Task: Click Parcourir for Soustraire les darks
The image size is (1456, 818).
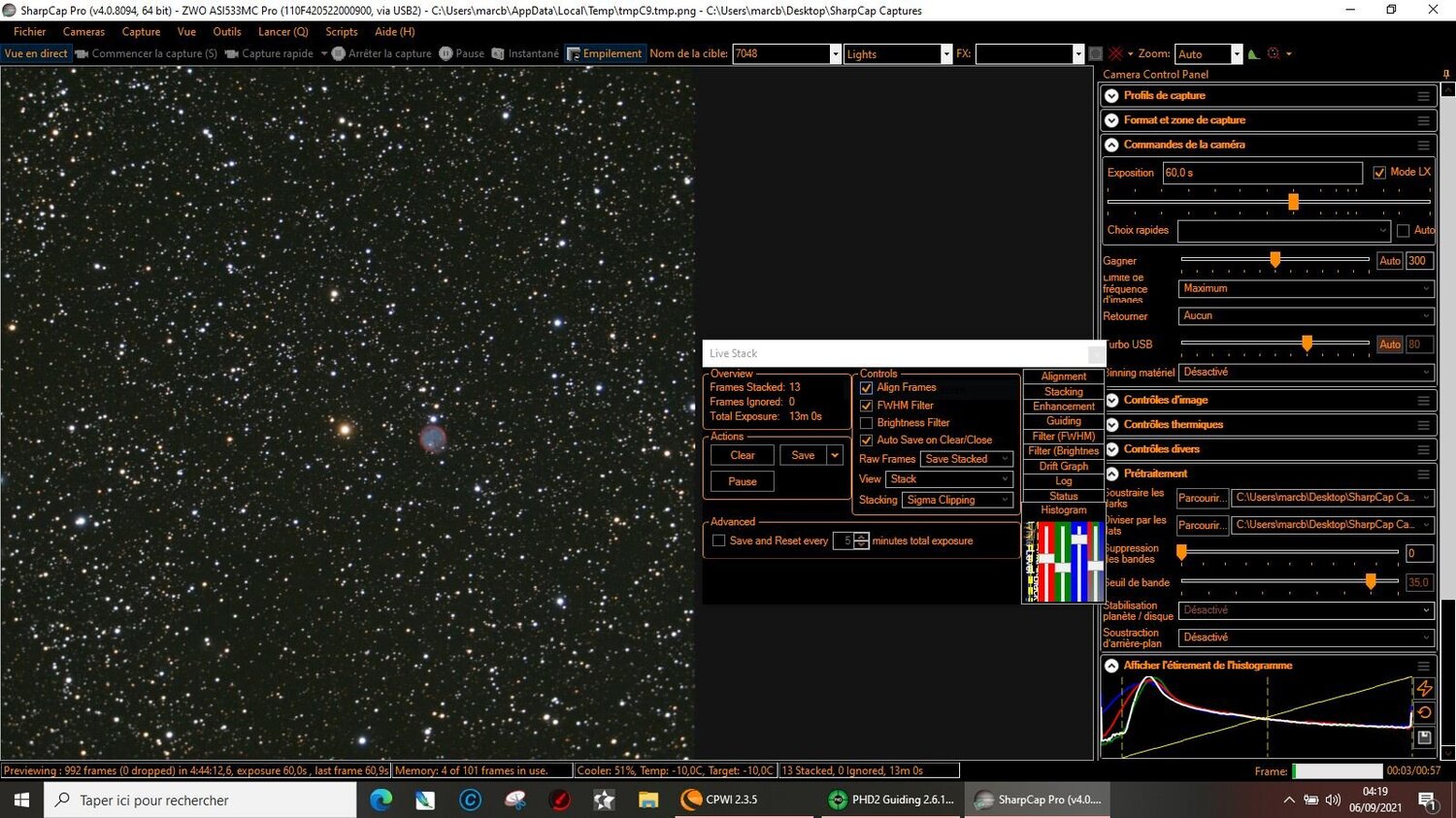Action: coord(1202,498)
